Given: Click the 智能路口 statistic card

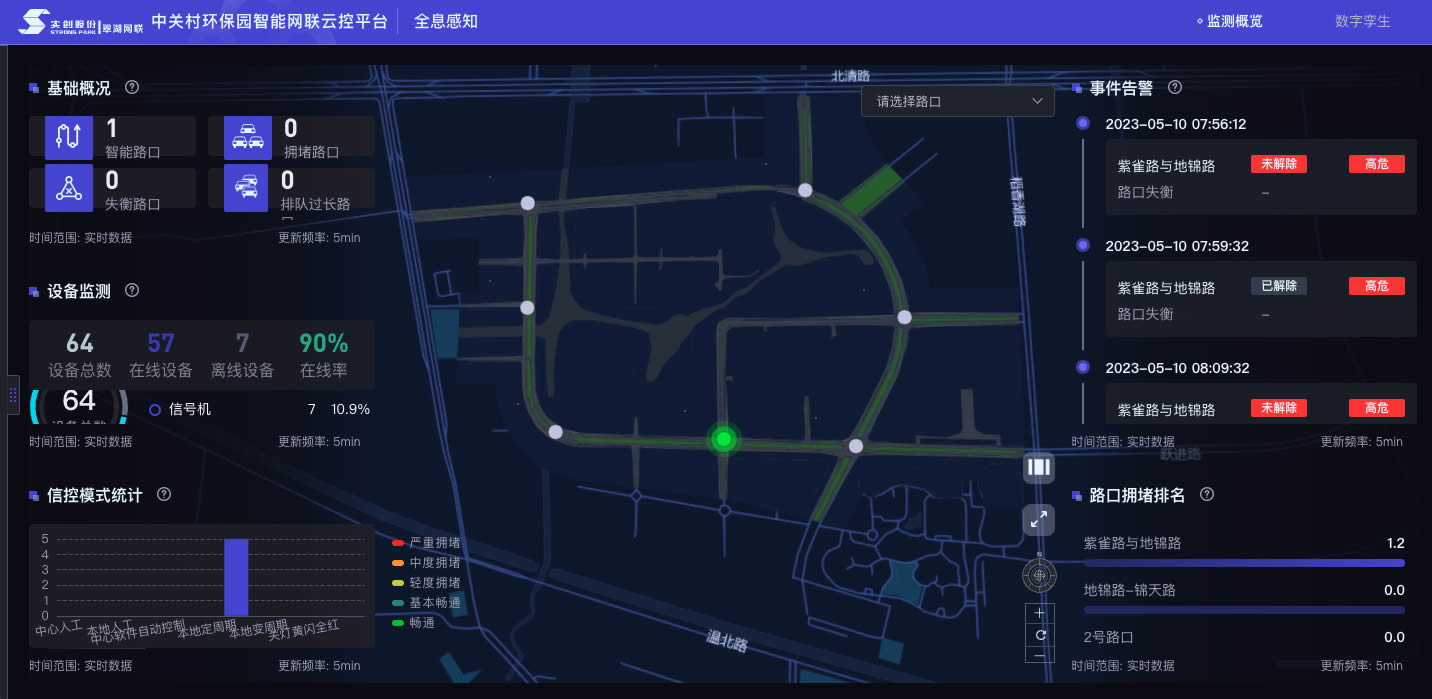Looking at the screenshot, I should coord(119,136).
